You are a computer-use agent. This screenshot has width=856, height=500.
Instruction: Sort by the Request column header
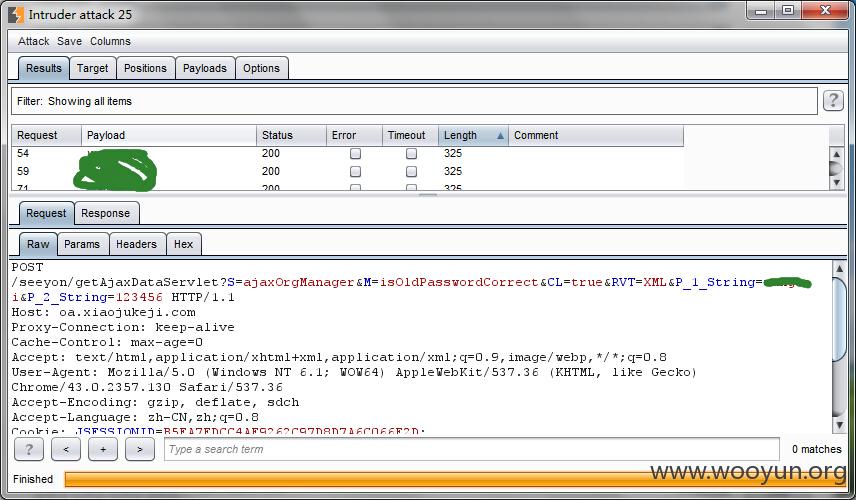pos(46,135)
